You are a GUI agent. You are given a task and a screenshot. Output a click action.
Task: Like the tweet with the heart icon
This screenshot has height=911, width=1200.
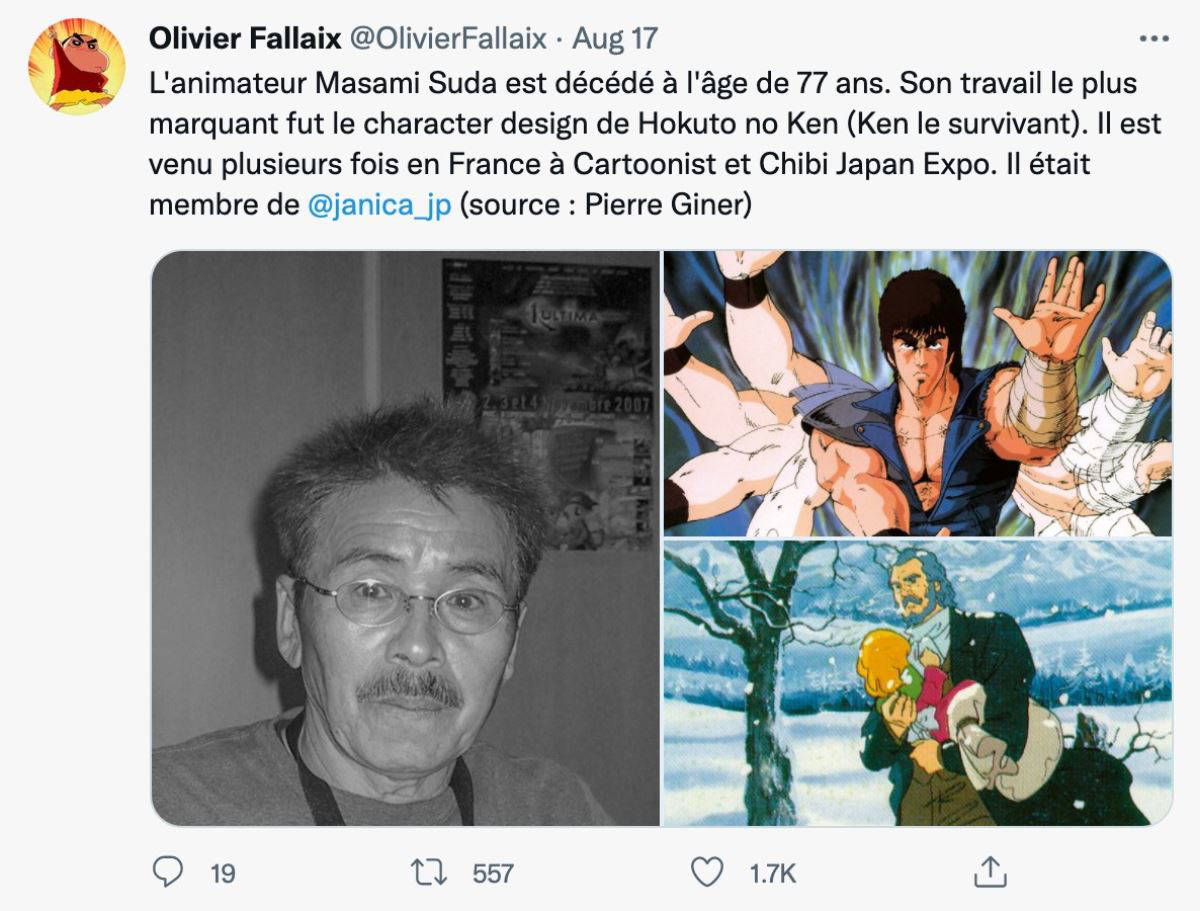(x=707, y=872)
